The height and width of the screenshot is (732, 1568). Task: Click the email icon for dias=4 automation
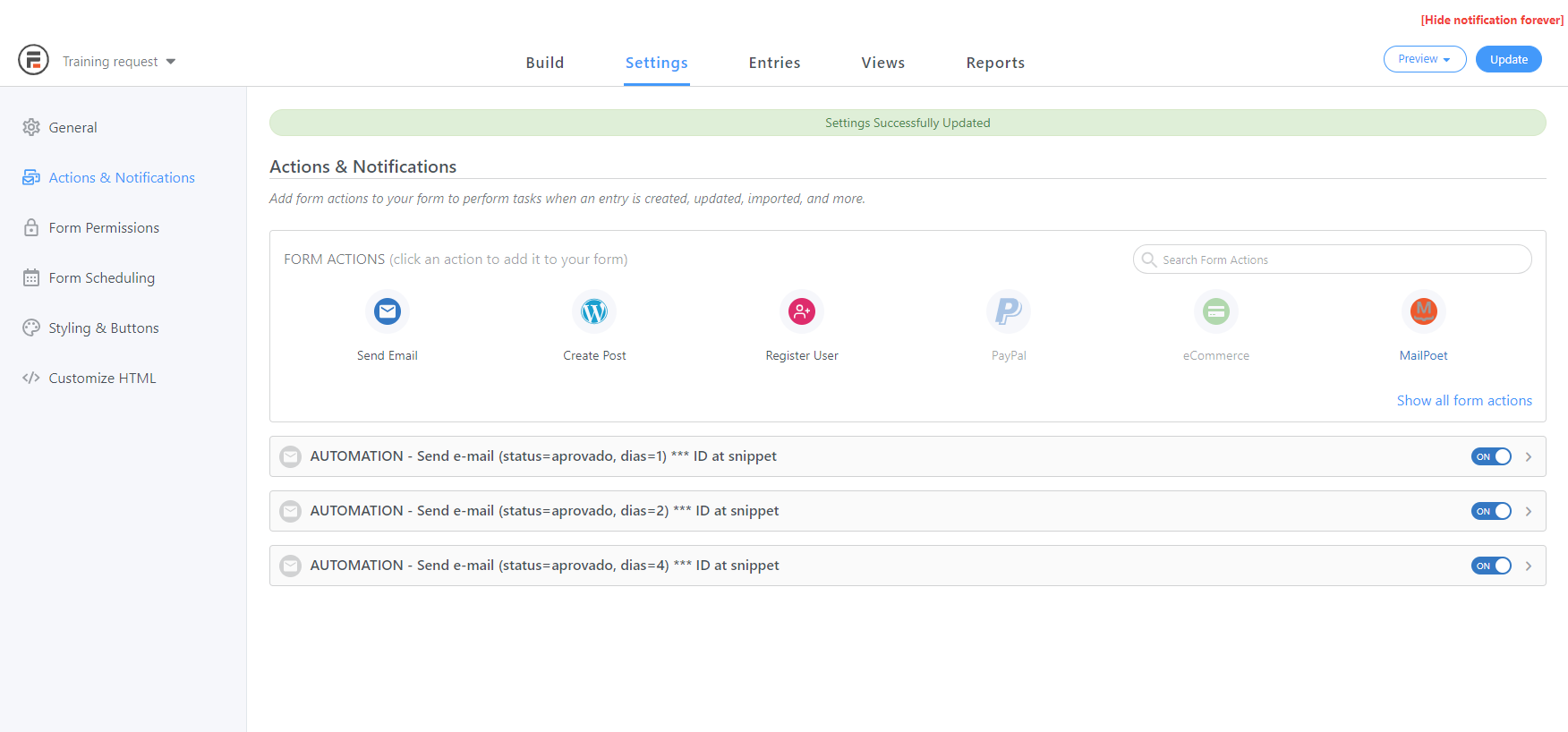[291, 566]
